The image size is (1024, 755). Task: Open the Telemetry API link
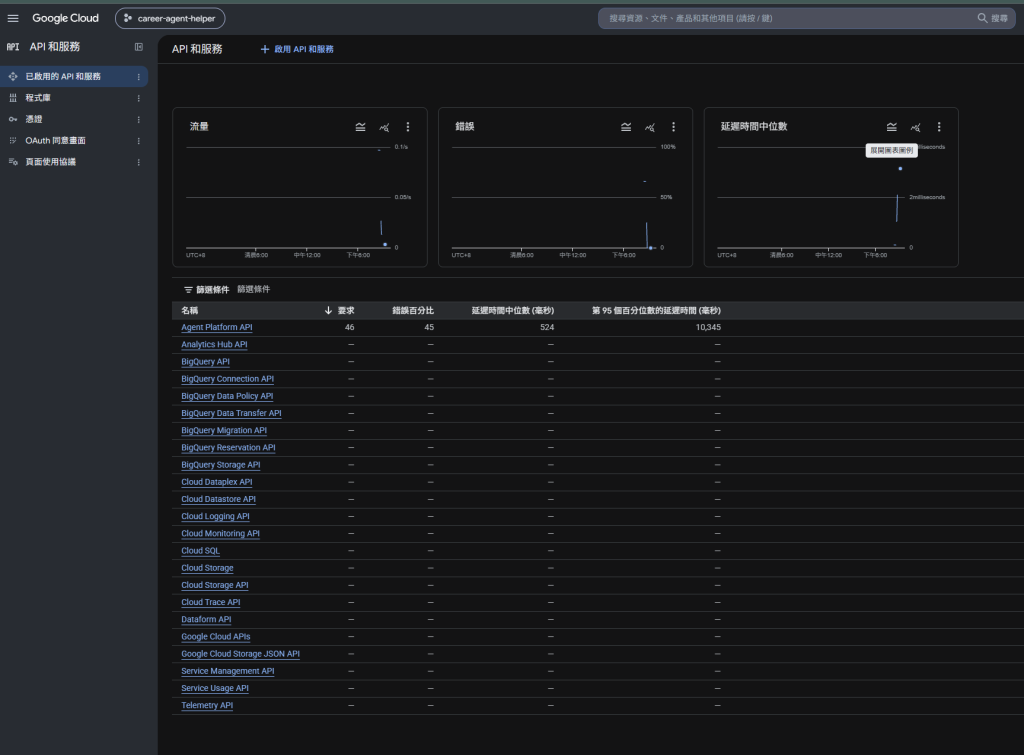click(x=207, y=705)
